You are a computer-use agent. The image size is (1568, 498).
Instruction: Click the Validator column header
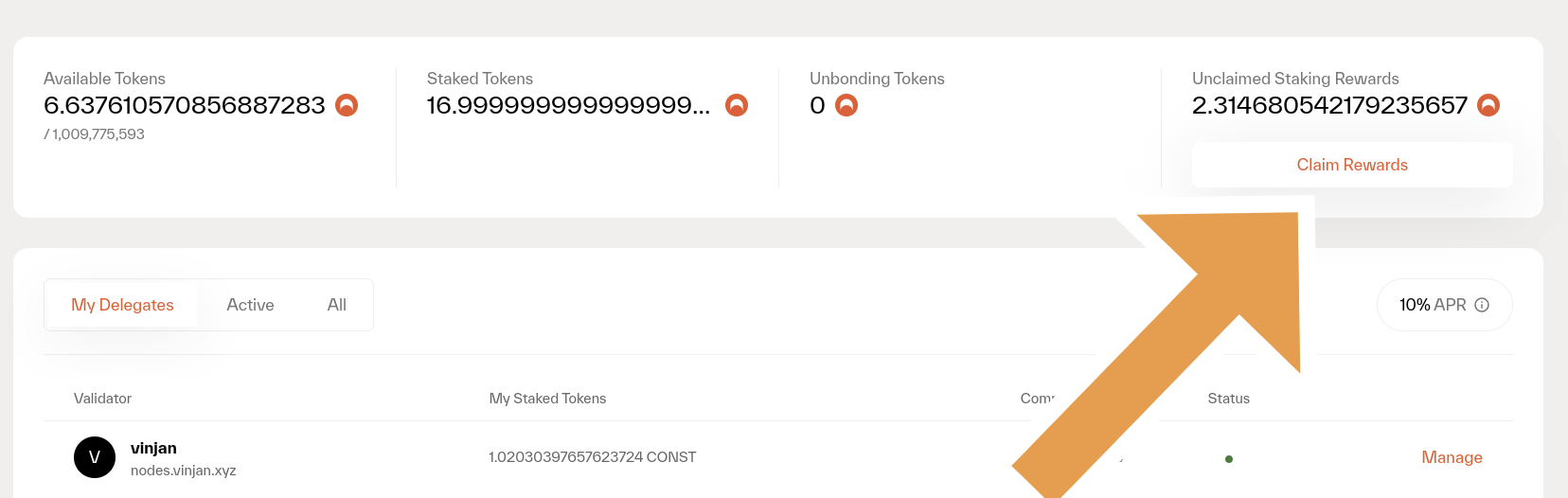(102, 399)
